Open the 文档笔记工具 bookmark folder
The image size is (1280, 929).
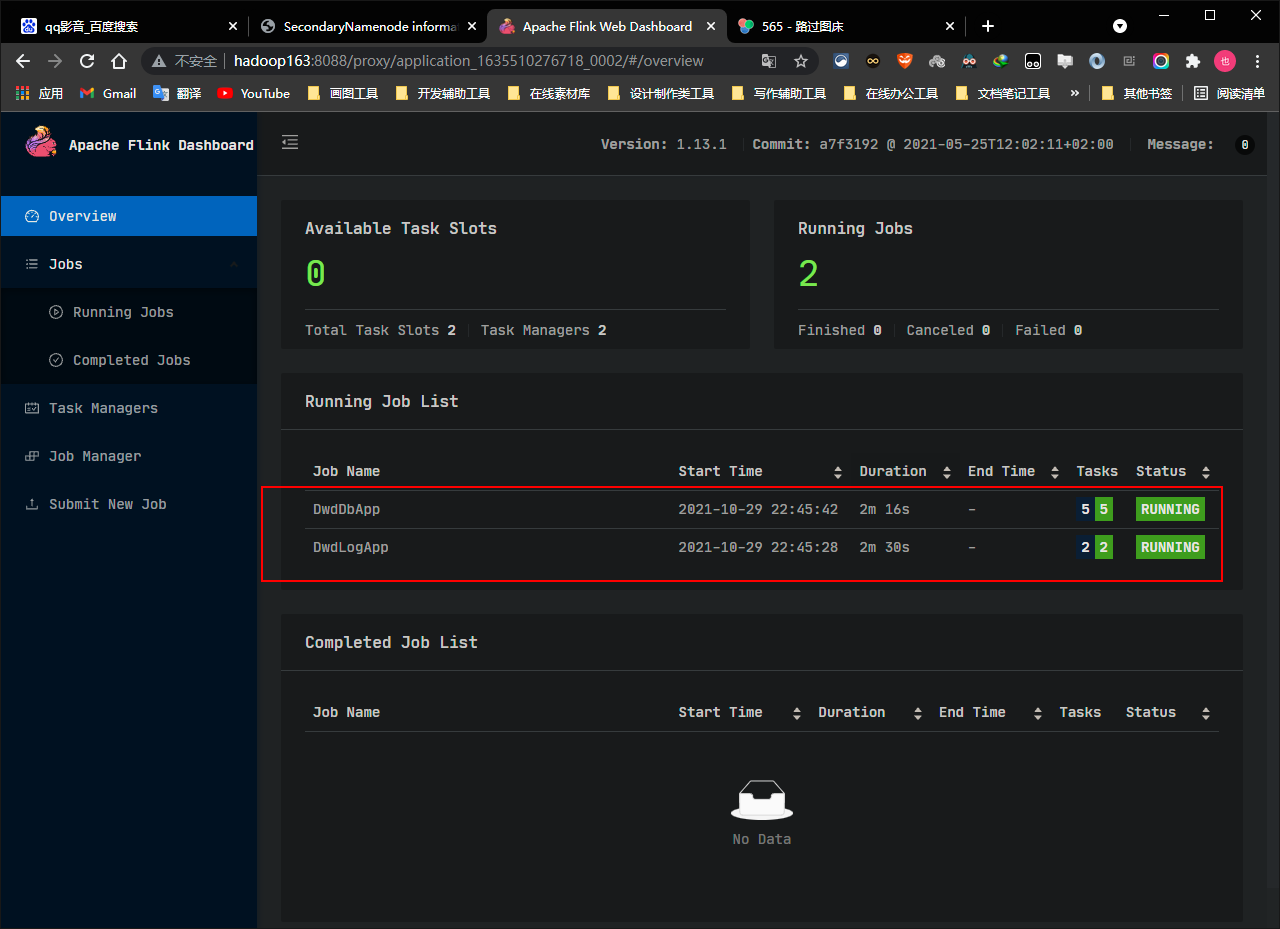pyautogui.click(x=1003, y=93)
